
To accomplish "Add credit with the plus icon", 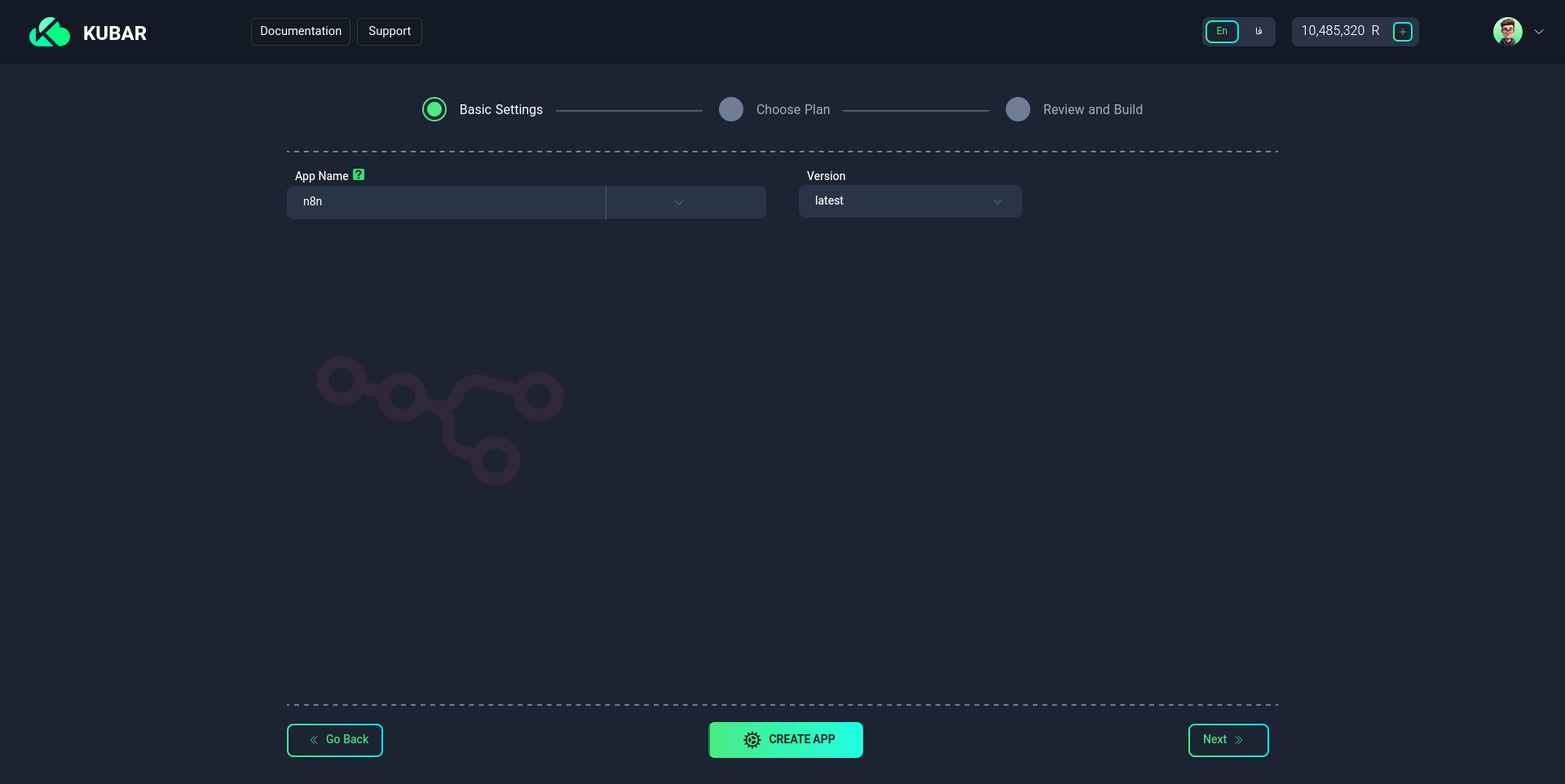I will (x=1403, y=32).
